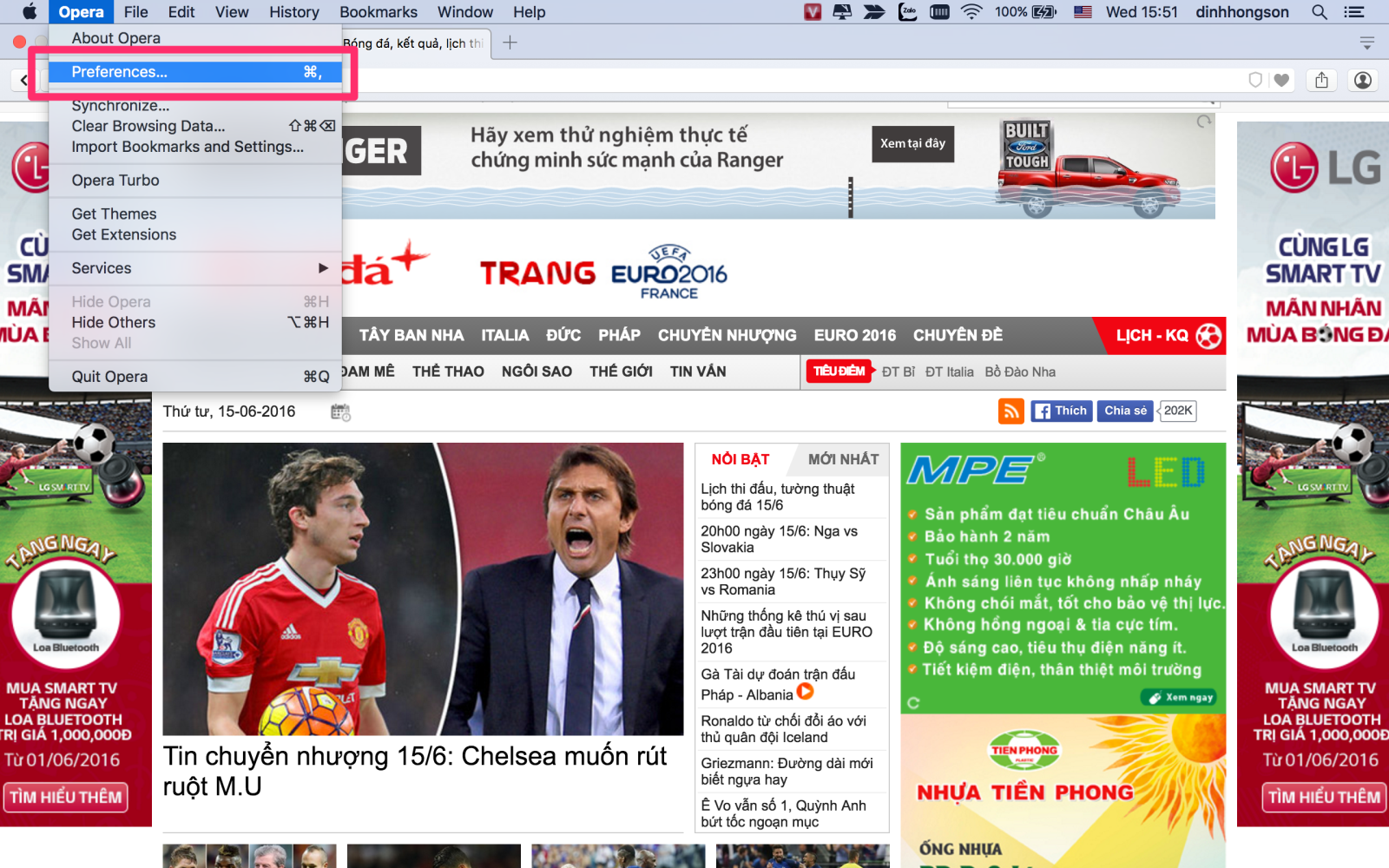The image size is (1389, 868).
Task: Select Get Themes
Action: click(x=195, y=214)
